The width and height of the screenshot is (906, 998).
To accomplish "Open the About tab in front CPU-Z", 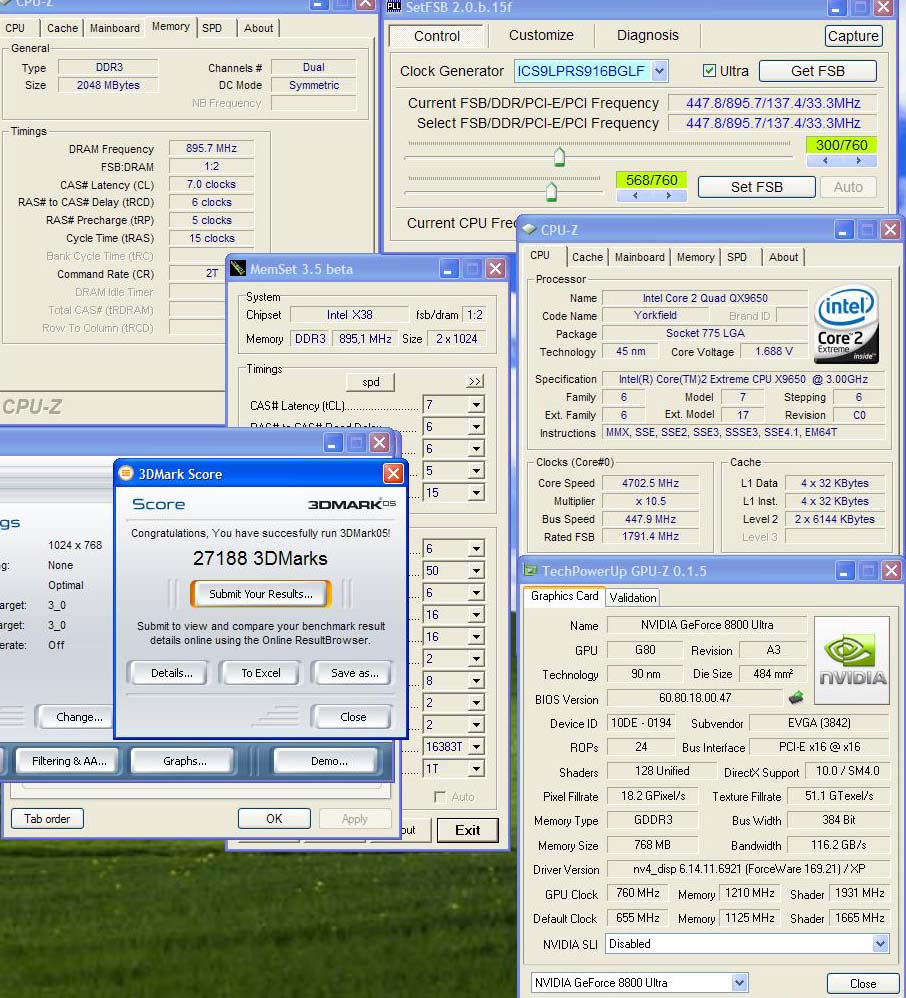I will click(783, 257).
